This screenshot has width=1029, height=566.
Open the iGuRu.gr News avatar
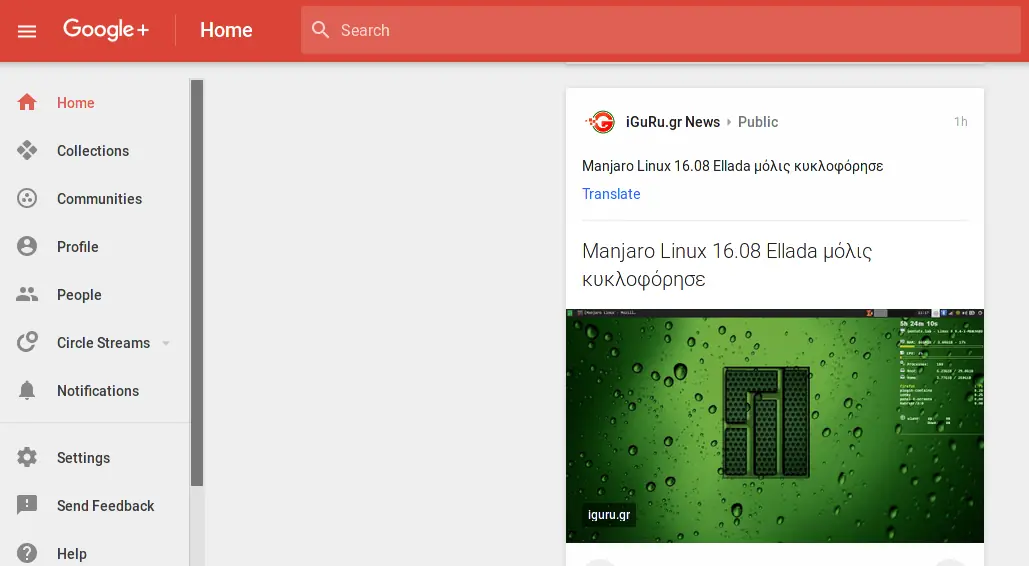[600, 121]
